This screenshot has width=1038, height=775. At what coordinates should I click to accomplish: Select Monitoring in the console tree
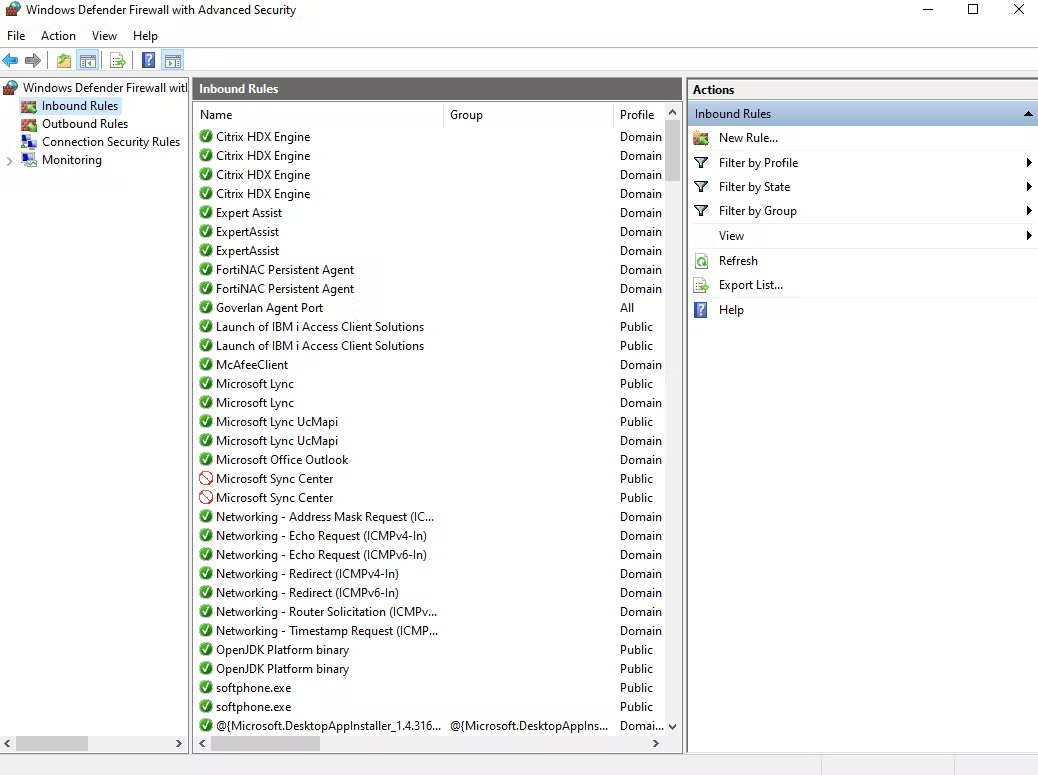pyautogui.click(x=71, y=160)
